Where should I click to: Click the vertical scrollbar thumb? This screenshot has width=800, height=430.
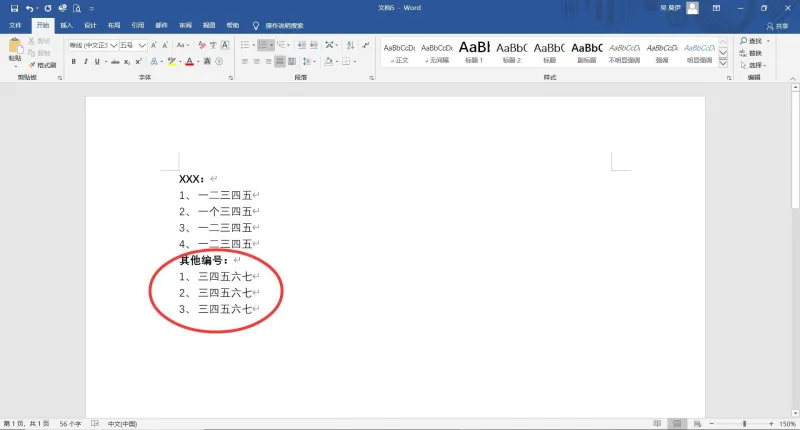pyautogui.click(x=795, y=148)
